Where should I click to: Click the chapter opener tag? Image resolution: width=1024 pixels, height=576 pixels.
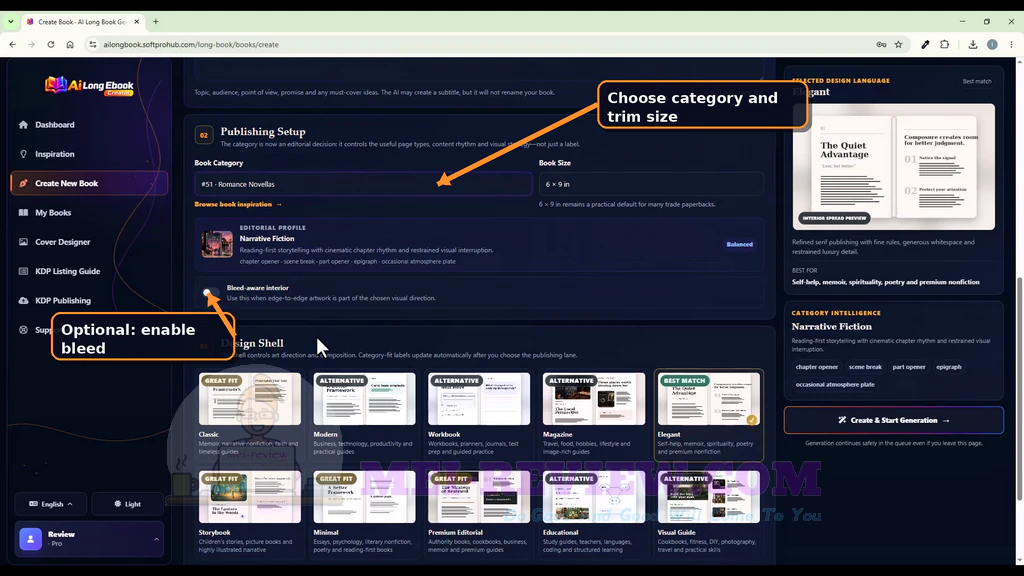pos(816,367)
